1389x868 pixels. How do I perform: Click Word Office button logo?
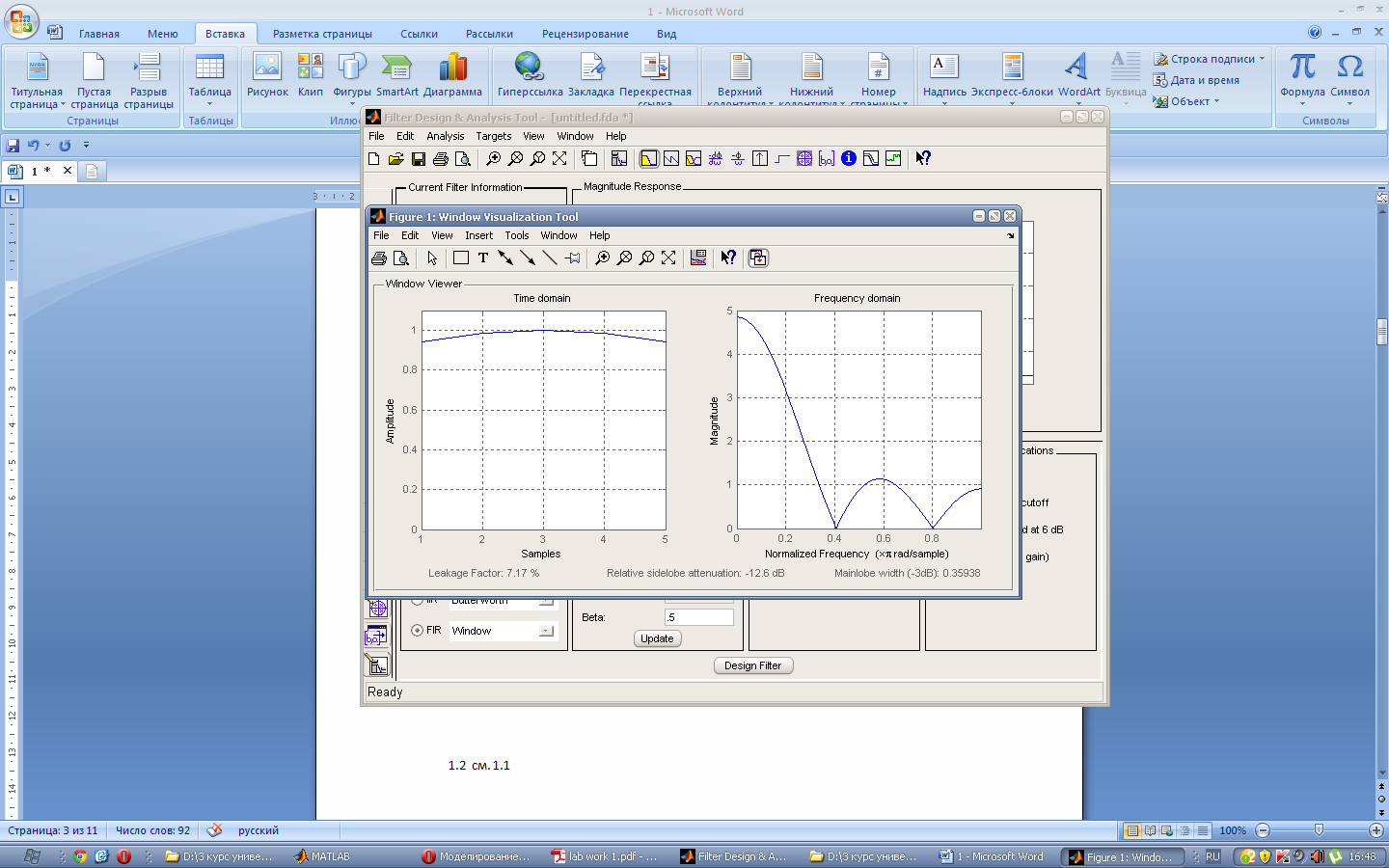click(x=20, y=20)
